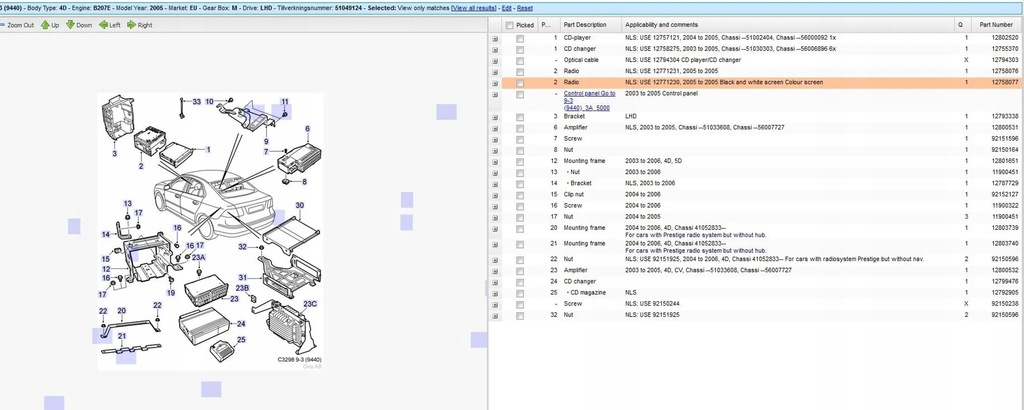Click the P... position column header
The image size is (1024, 410).
click(x=546, y=25)
